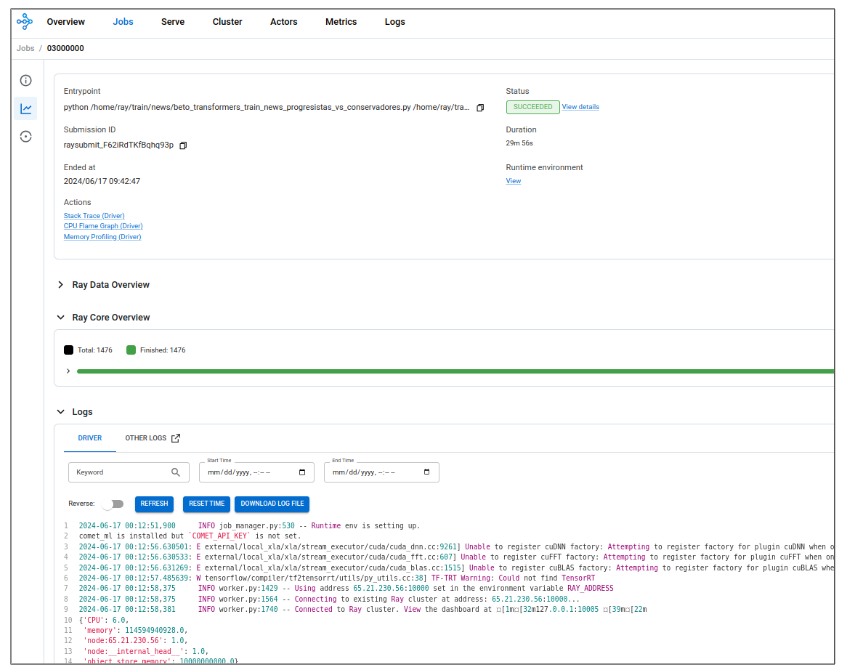This screenshot has height=670, width=852.
Task: Open the info icon in the sidebar
Action: click(26, 81)
